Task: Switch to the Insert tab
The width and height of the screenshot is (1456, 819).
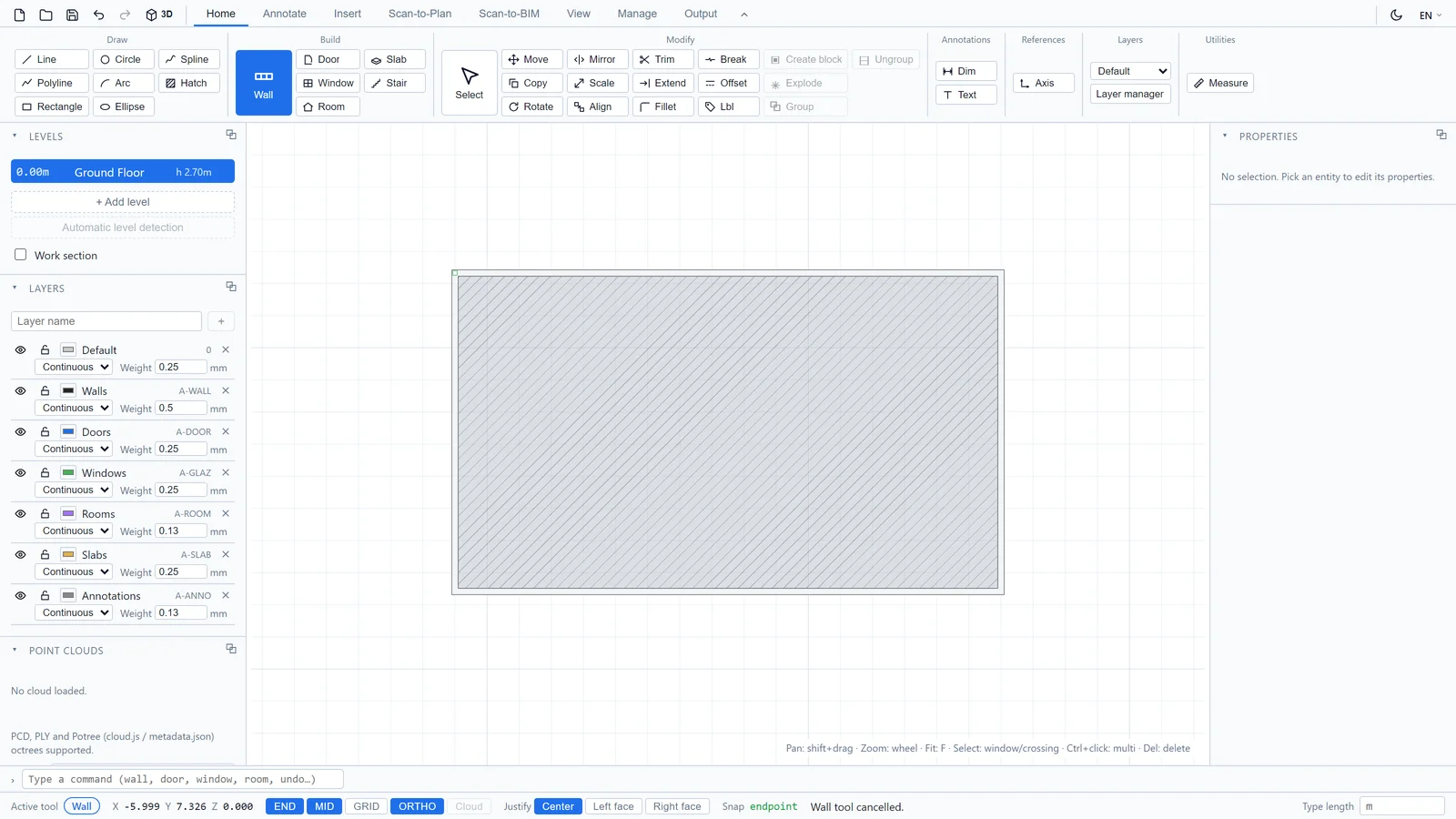Action: (348, 14)
